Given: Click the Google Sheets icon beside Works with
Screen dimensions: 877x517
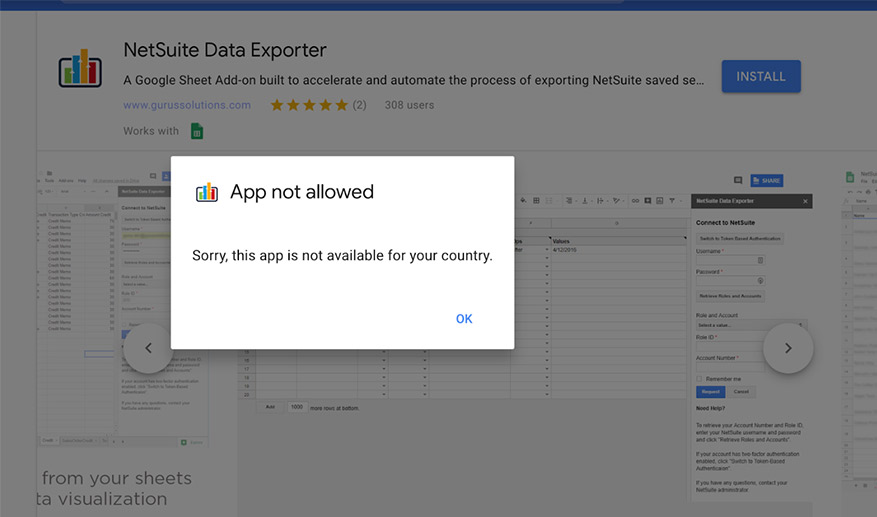Looking at the screenshot, I should [197, 131].
